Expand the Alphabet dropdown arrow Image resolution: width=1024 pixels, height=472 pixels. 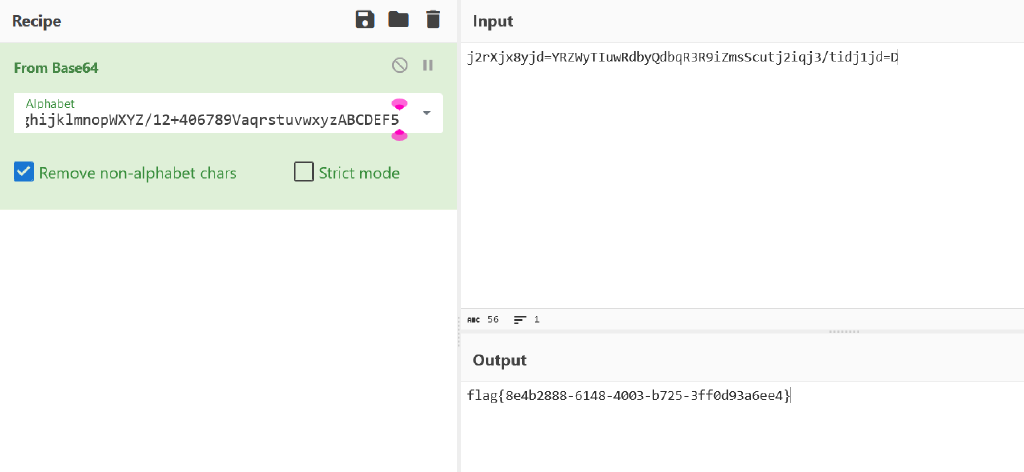click(x=427, y=113)
